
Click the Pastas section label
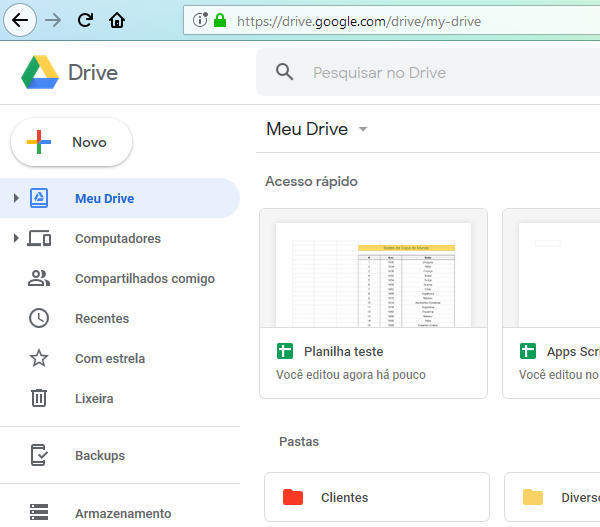299,442
